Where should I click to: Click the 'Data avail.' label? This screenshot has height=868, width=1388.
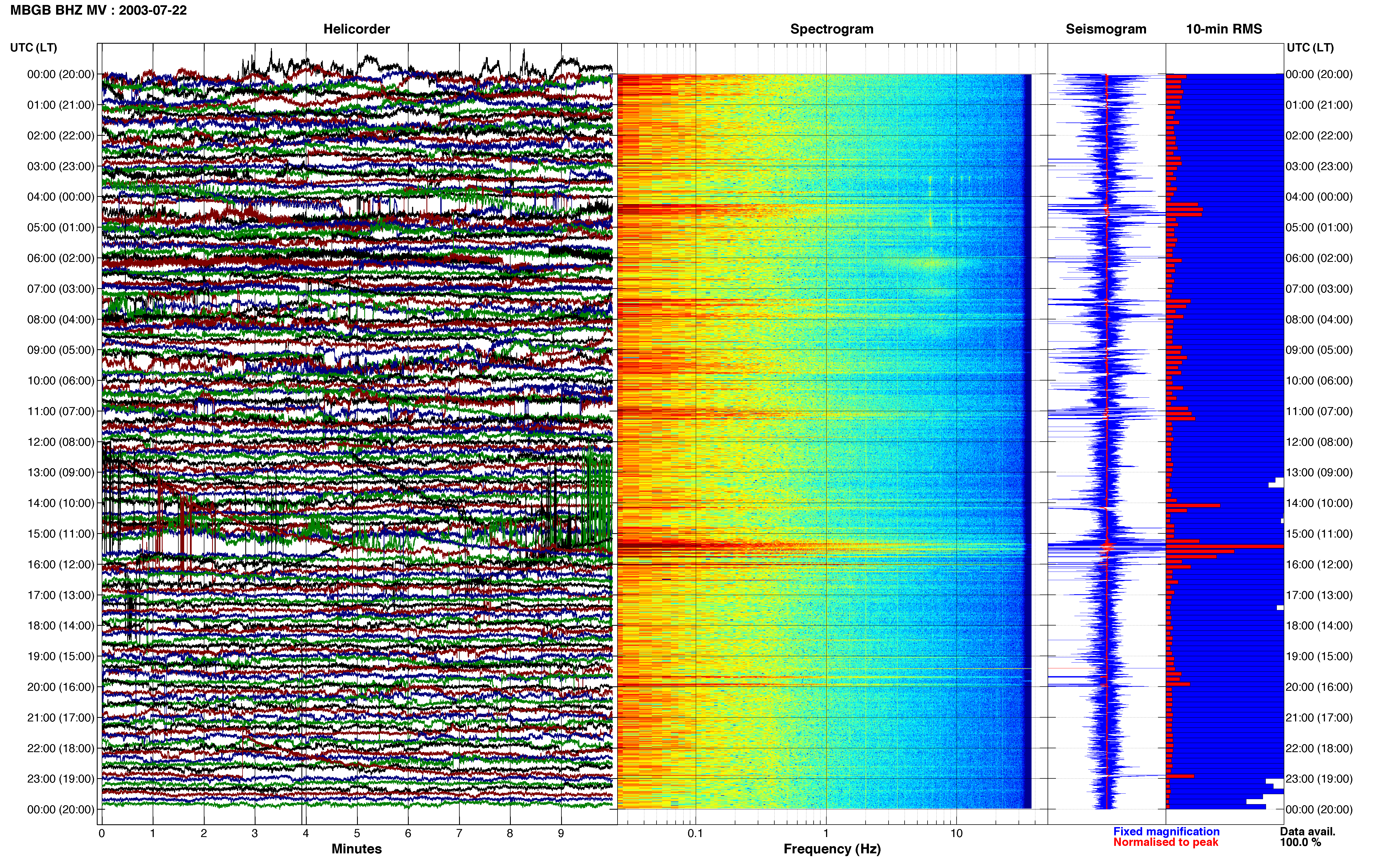[x=1308, y=831]
